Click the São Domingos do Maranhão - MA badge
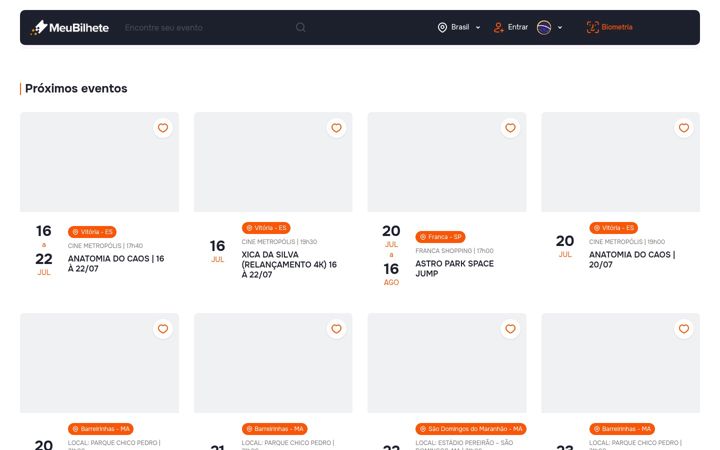Screen dimensions: 720x450 click(471, 429)
